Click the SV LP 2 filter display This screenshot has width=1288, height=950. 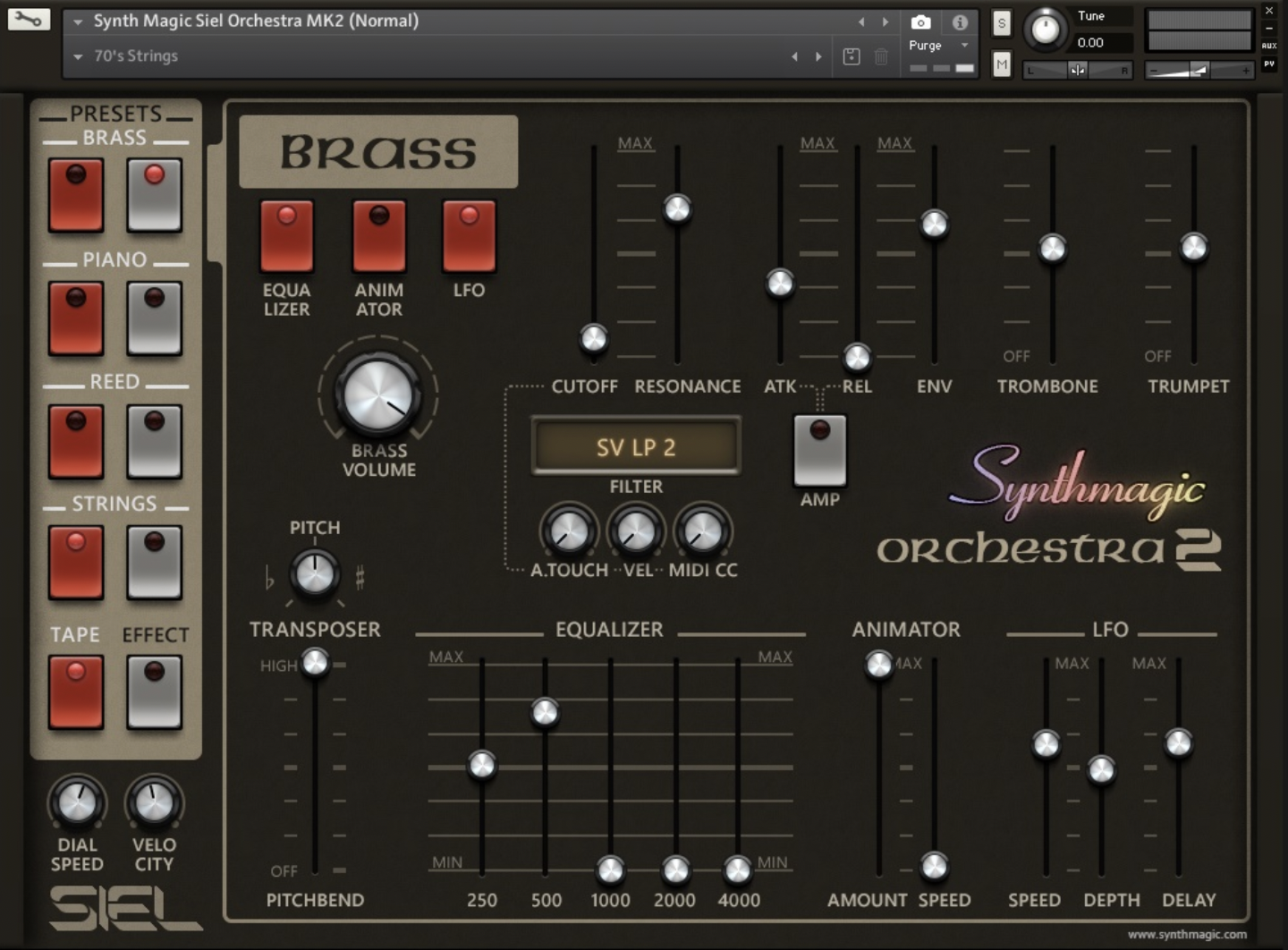coord(636,446)
